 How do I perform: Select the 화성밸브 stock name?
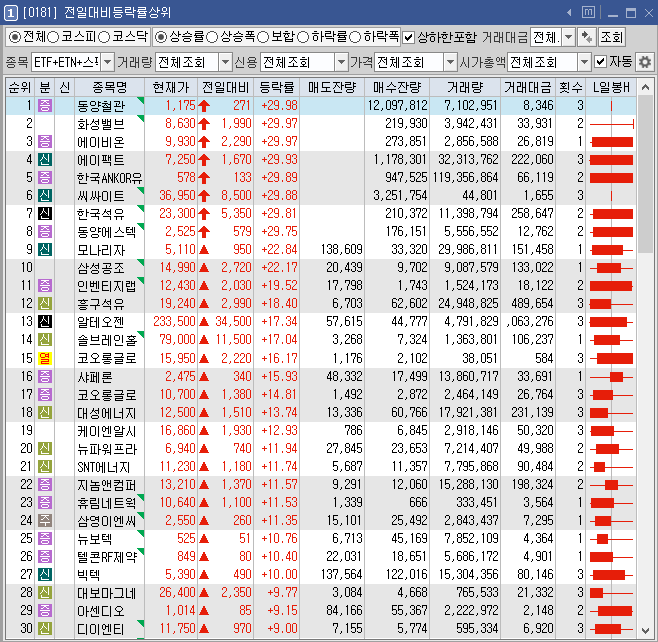click(x=101, y=124)
